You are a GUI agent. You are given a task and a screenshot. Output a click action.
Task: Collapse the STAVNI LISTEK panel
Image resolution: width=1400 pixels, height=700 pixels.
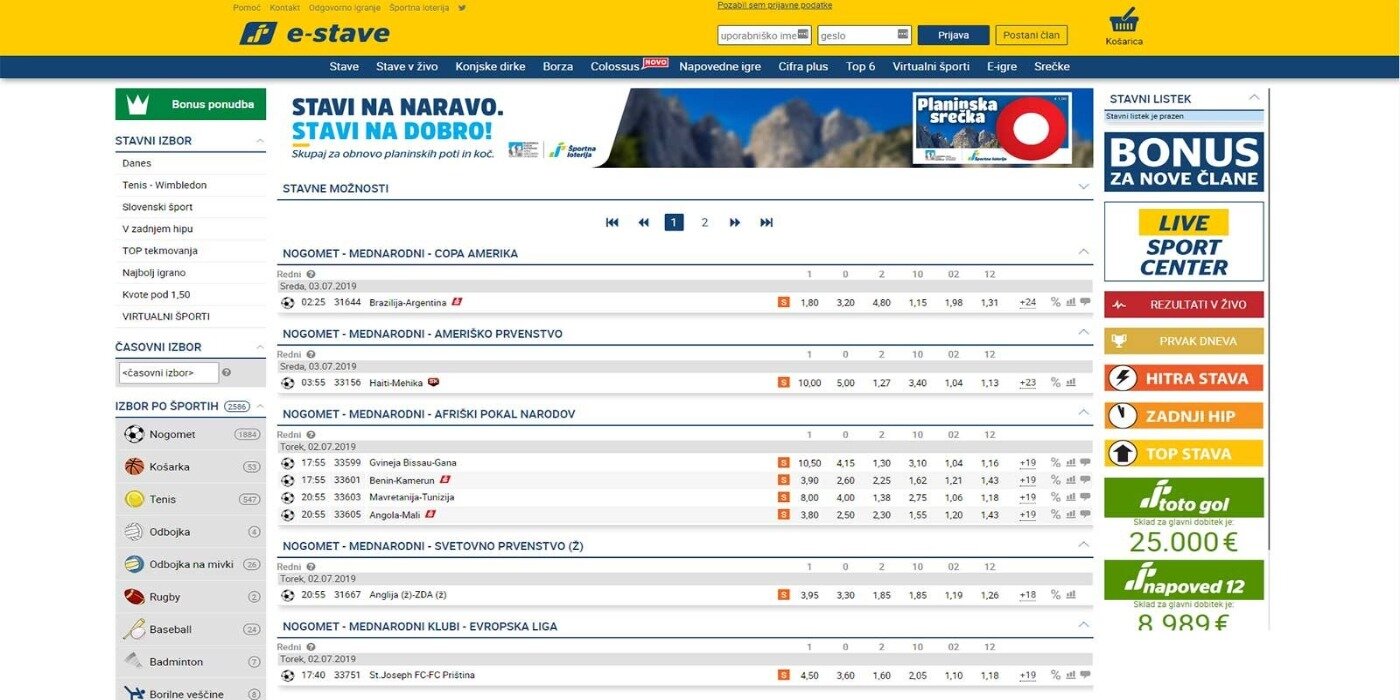point(1254,97)
